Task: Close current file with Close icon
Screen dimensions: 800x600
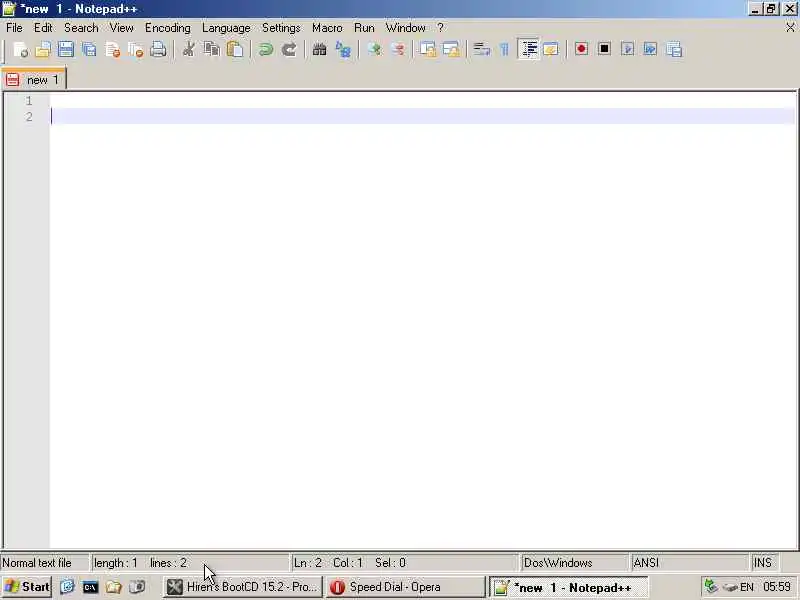Action: pyautogui.click(x=112, y=49)
